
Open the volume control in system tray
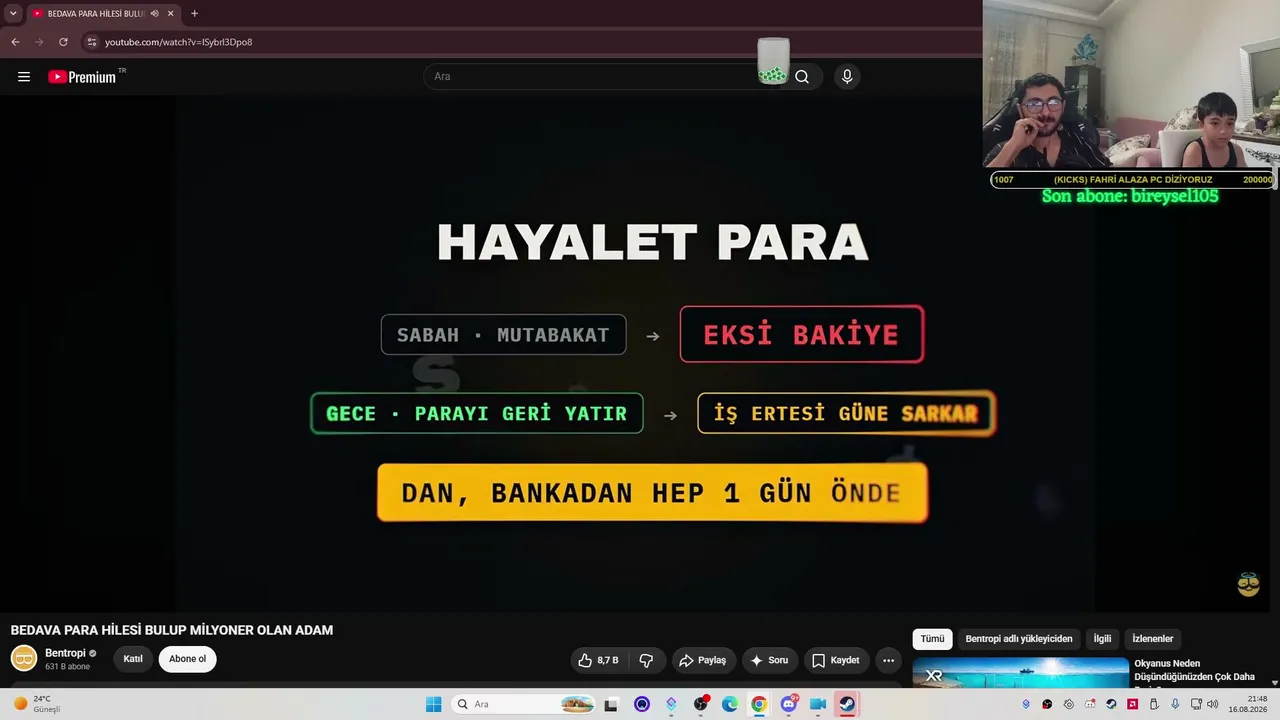pyautogui.click(x=1213, y=704)
